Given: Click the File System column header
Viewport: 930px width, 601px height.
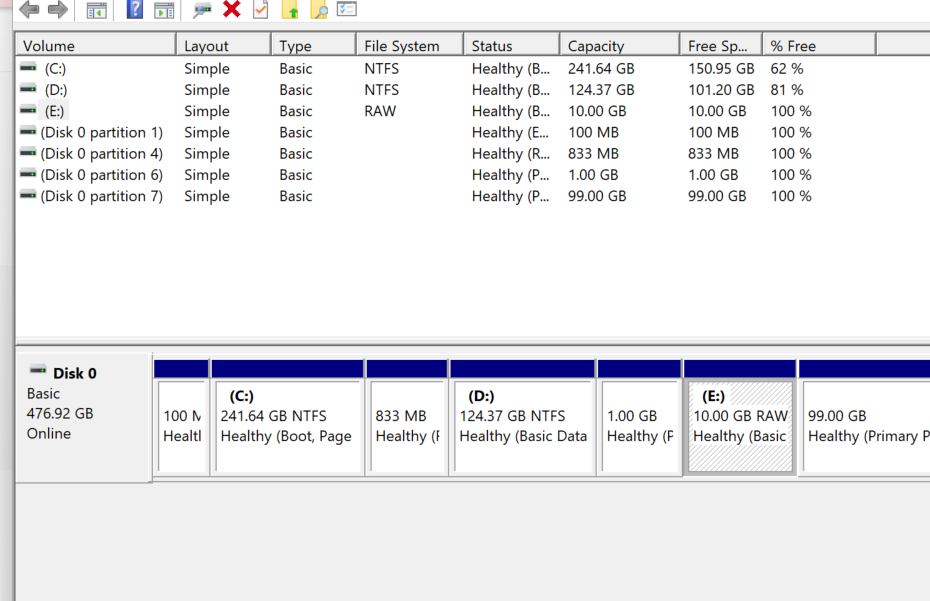Looking at the screenshot, I should (x=408, y=46).
